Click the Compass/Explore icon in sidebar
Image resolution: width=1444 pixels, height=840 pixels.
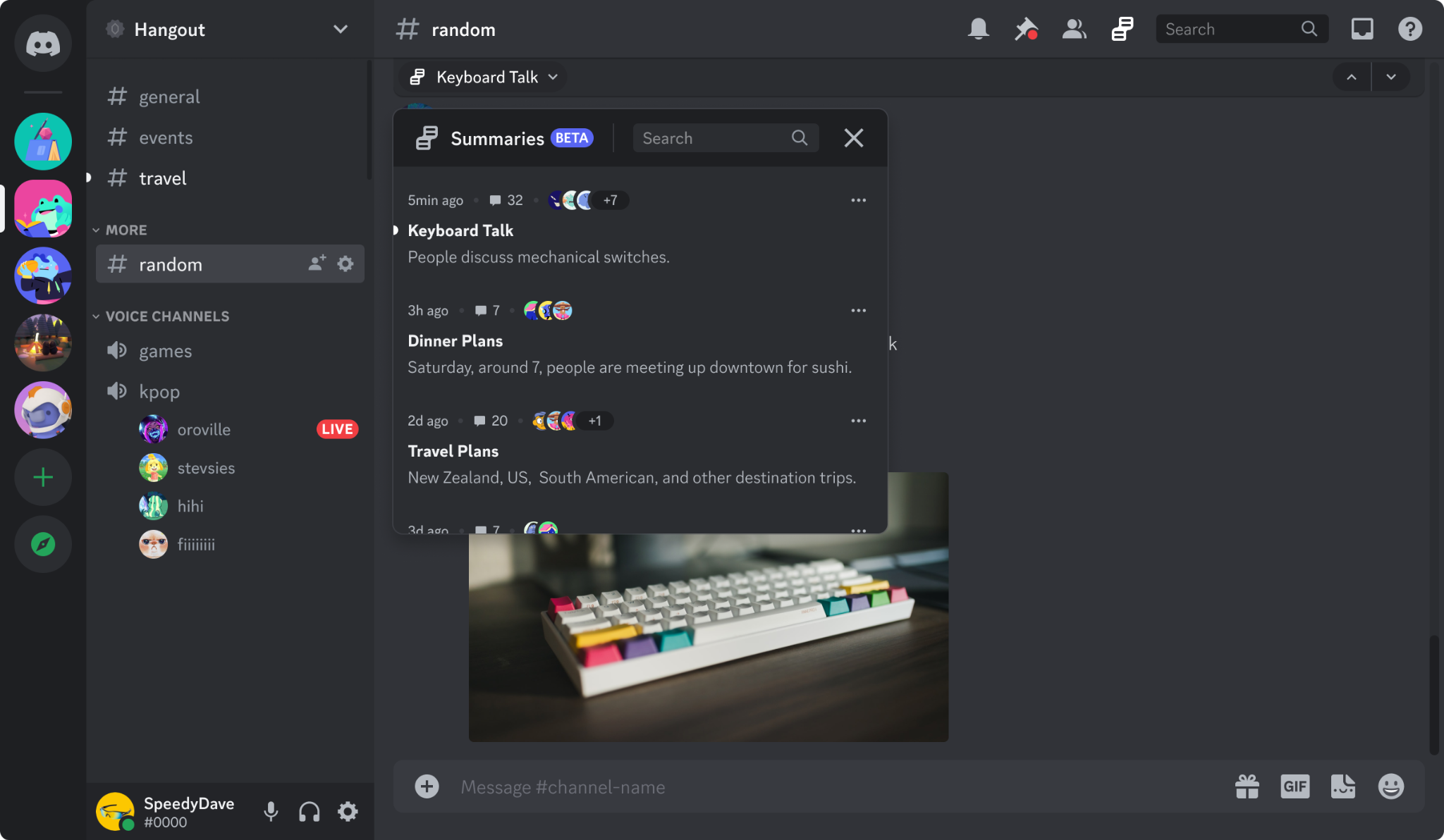(43, 543)
